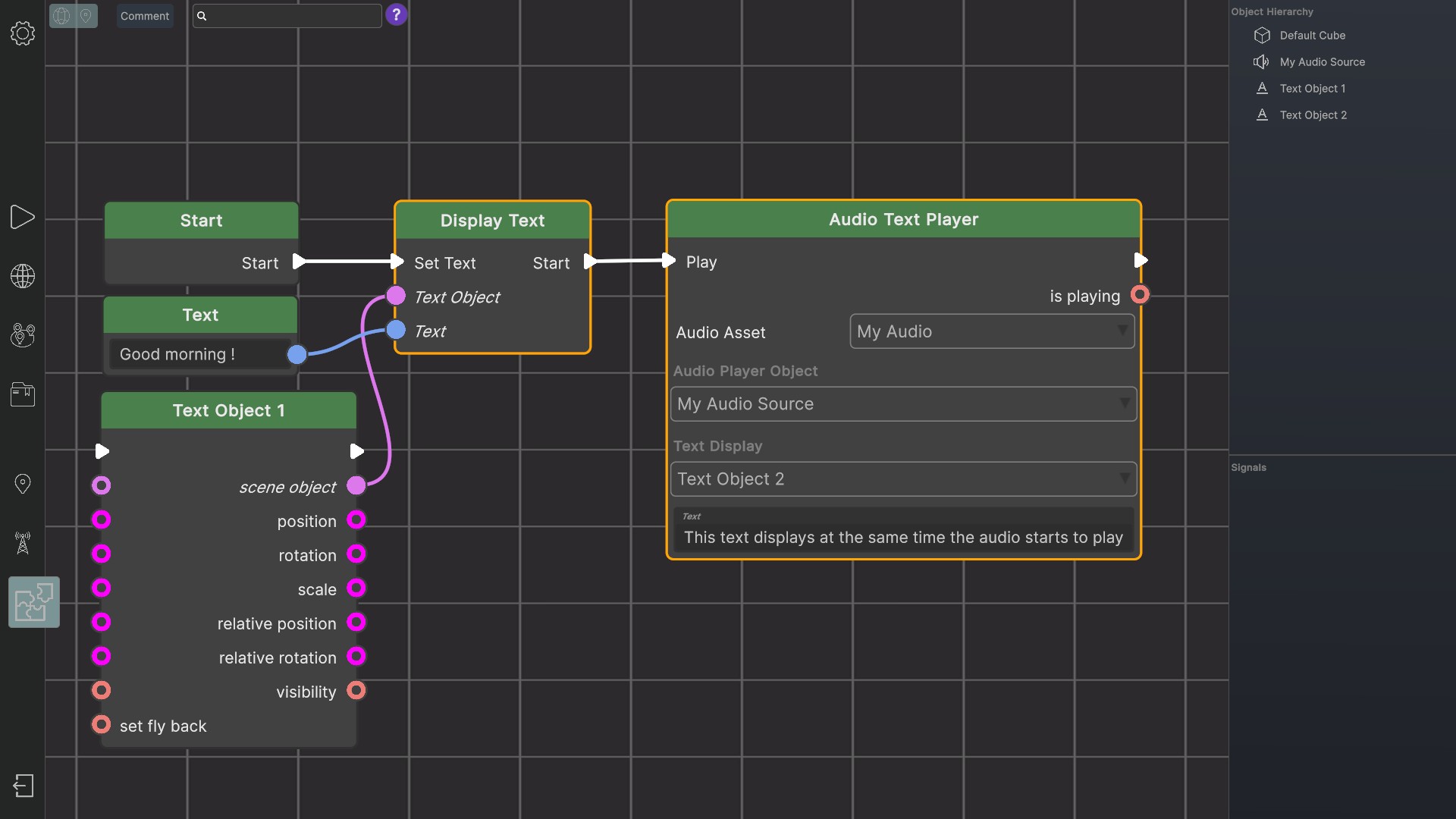Click the 'is playing' output port

pos(1140,294)
